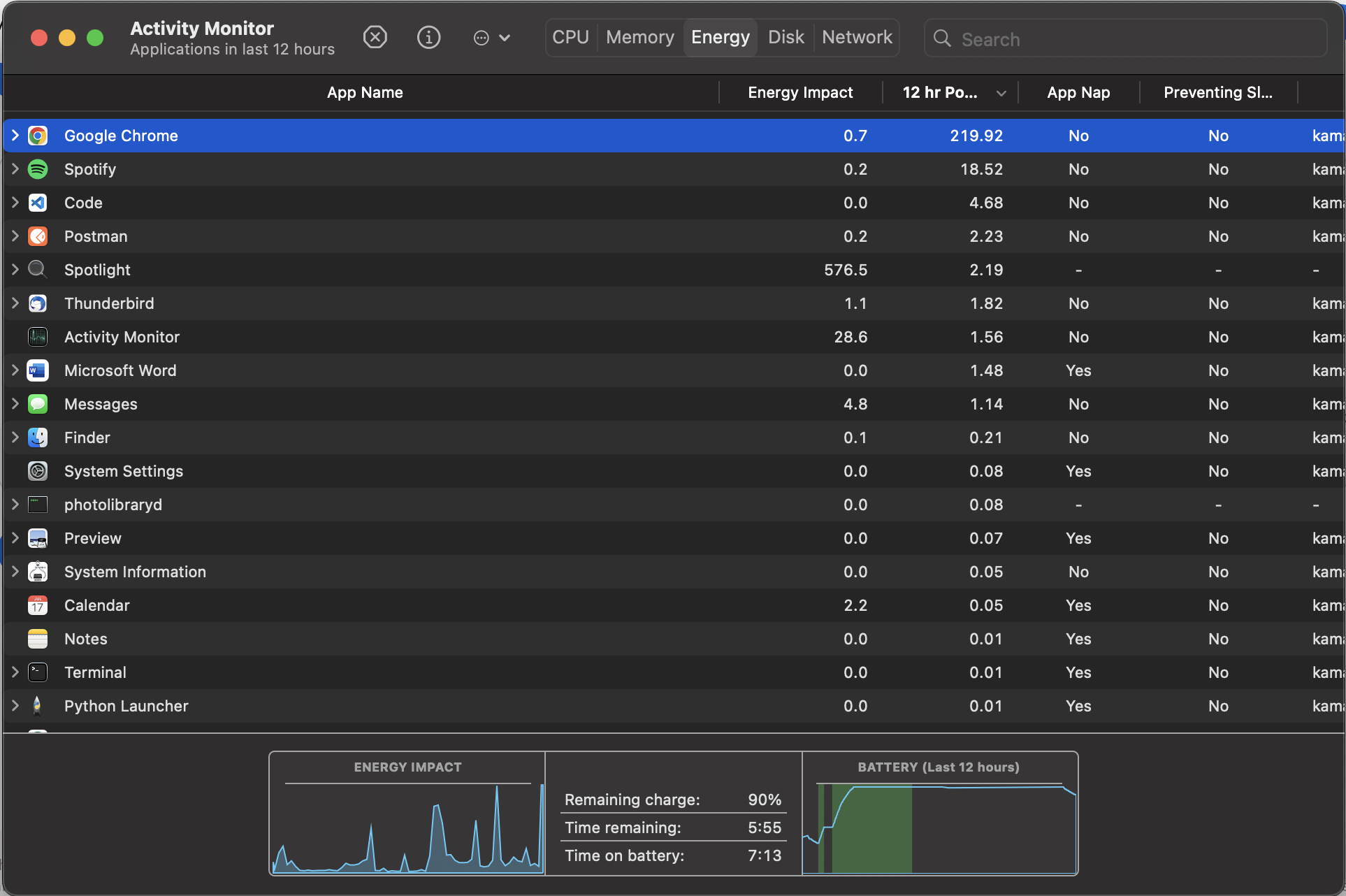This screenshot has height=896, width=1346.
Task: Switch to the Memory tab
Action: [x=639, y=37]
